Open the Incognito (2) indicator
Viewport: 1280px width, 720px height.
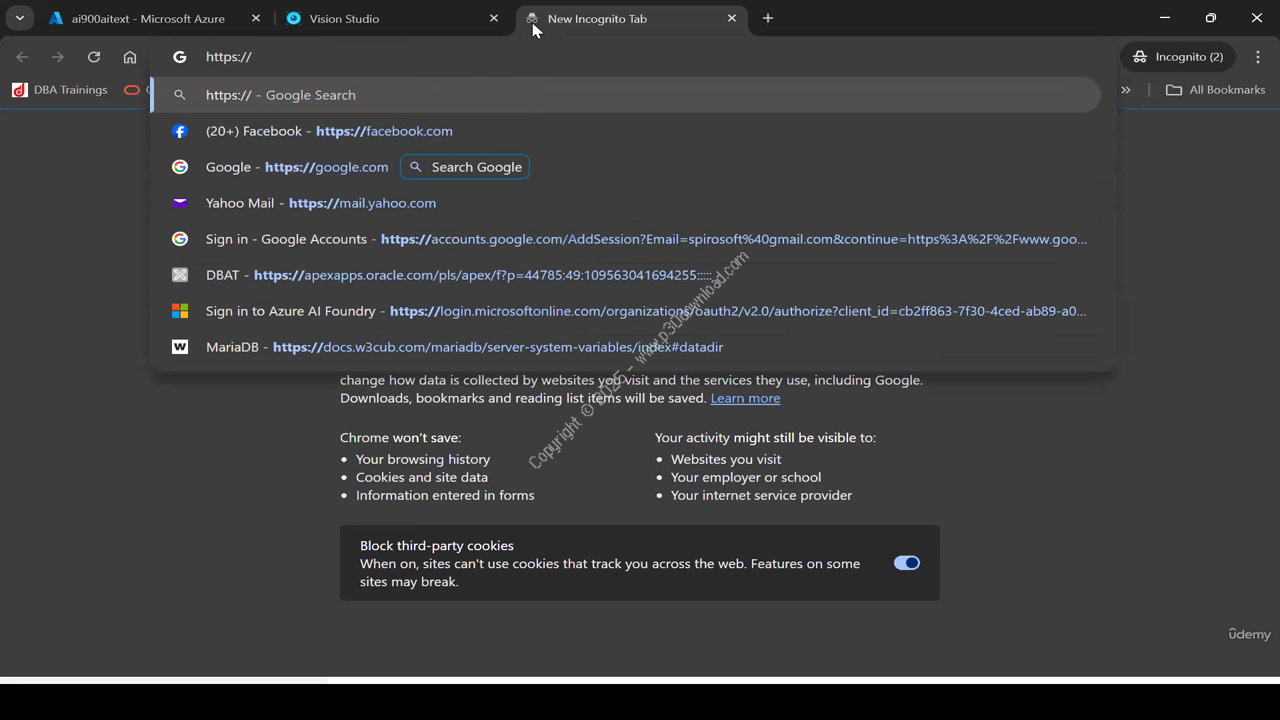tap(1178, 57)
